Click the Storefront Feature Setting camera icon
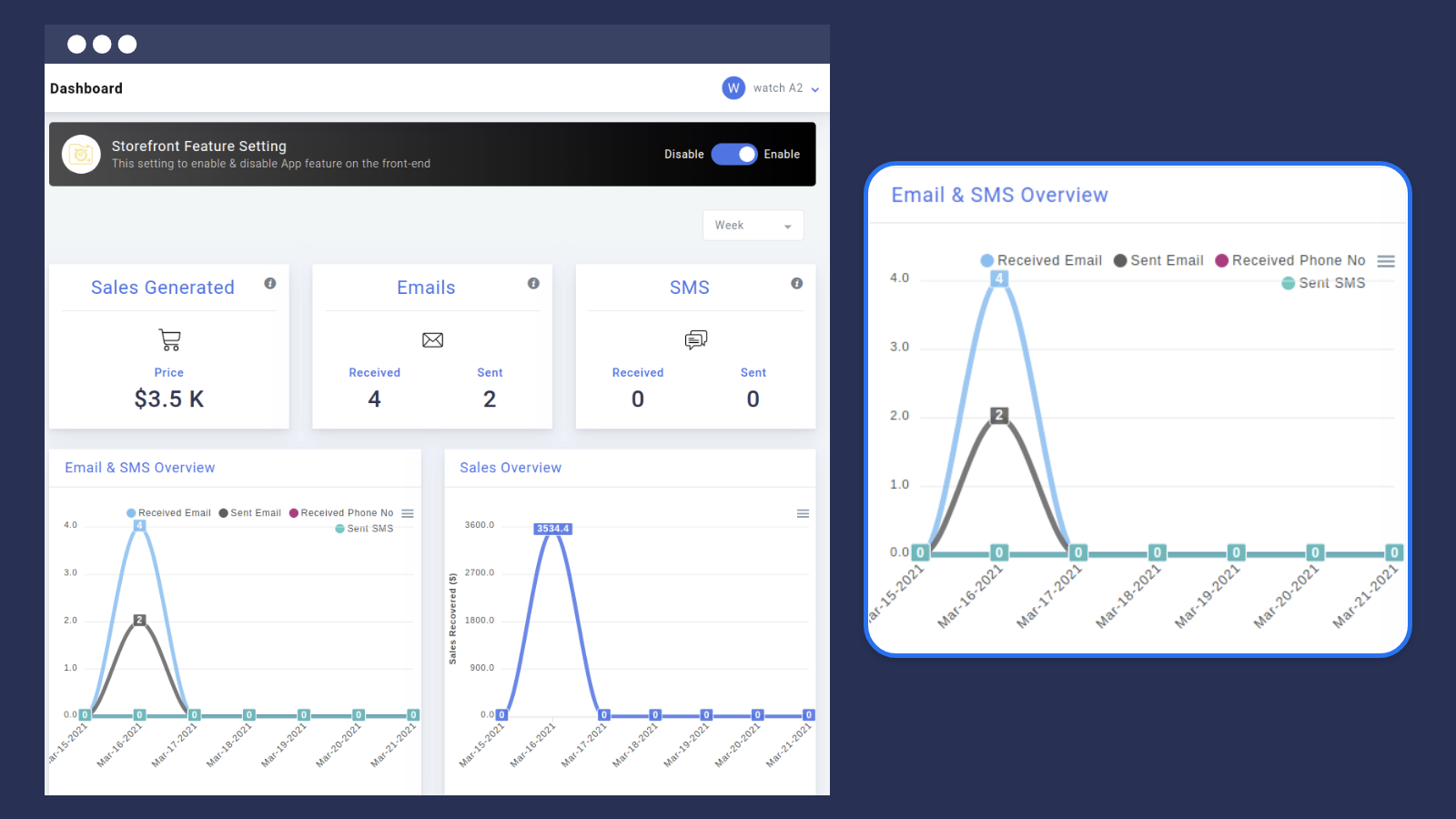This screenshot has height=819, width=1456. [x=81, y=155]
